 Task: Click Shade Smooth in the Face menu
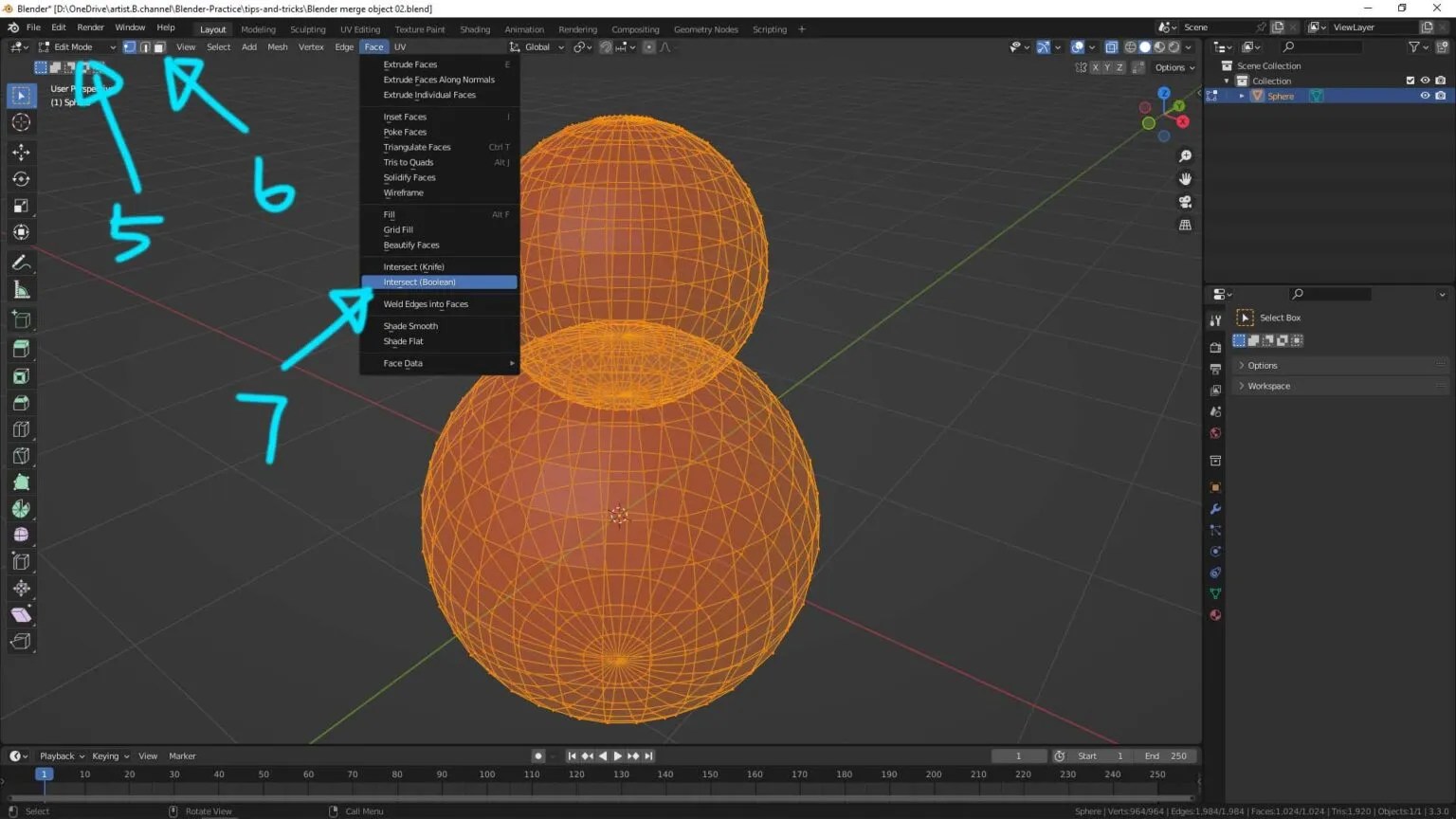(409, 325)
